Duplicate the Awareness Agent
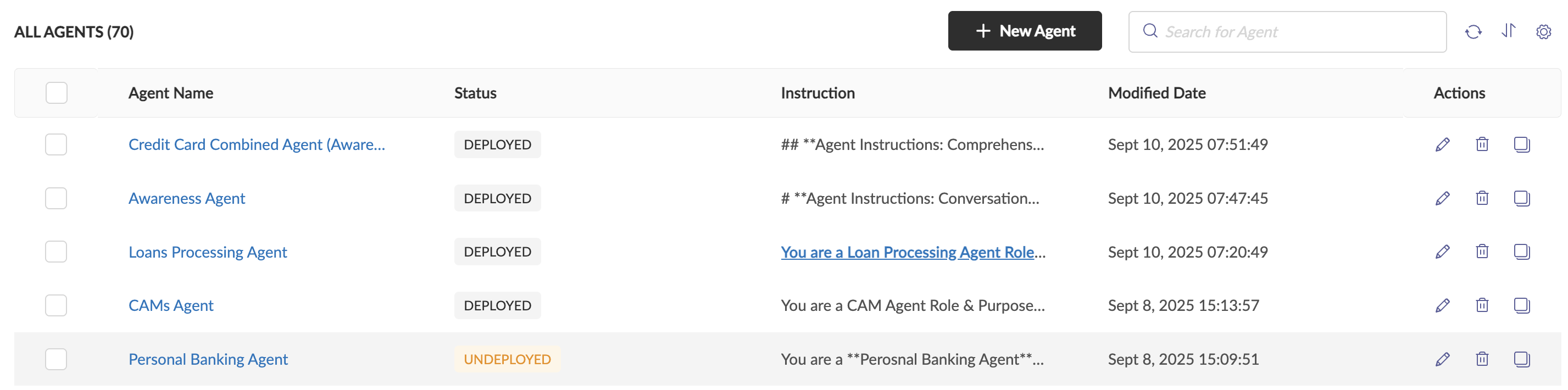 [1522, 198]
